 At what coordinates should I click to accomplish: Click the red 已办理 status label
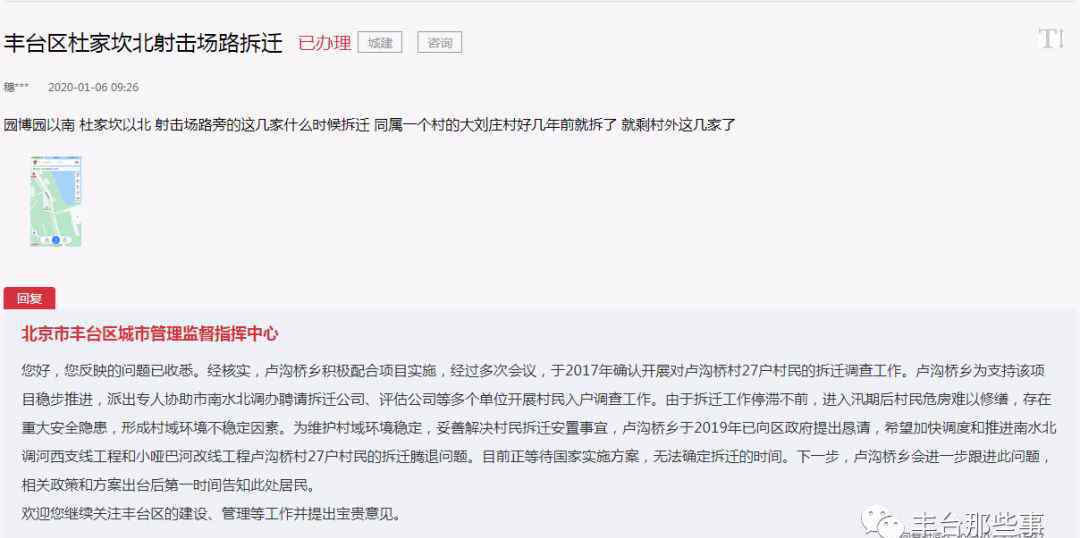click(324, 43)
